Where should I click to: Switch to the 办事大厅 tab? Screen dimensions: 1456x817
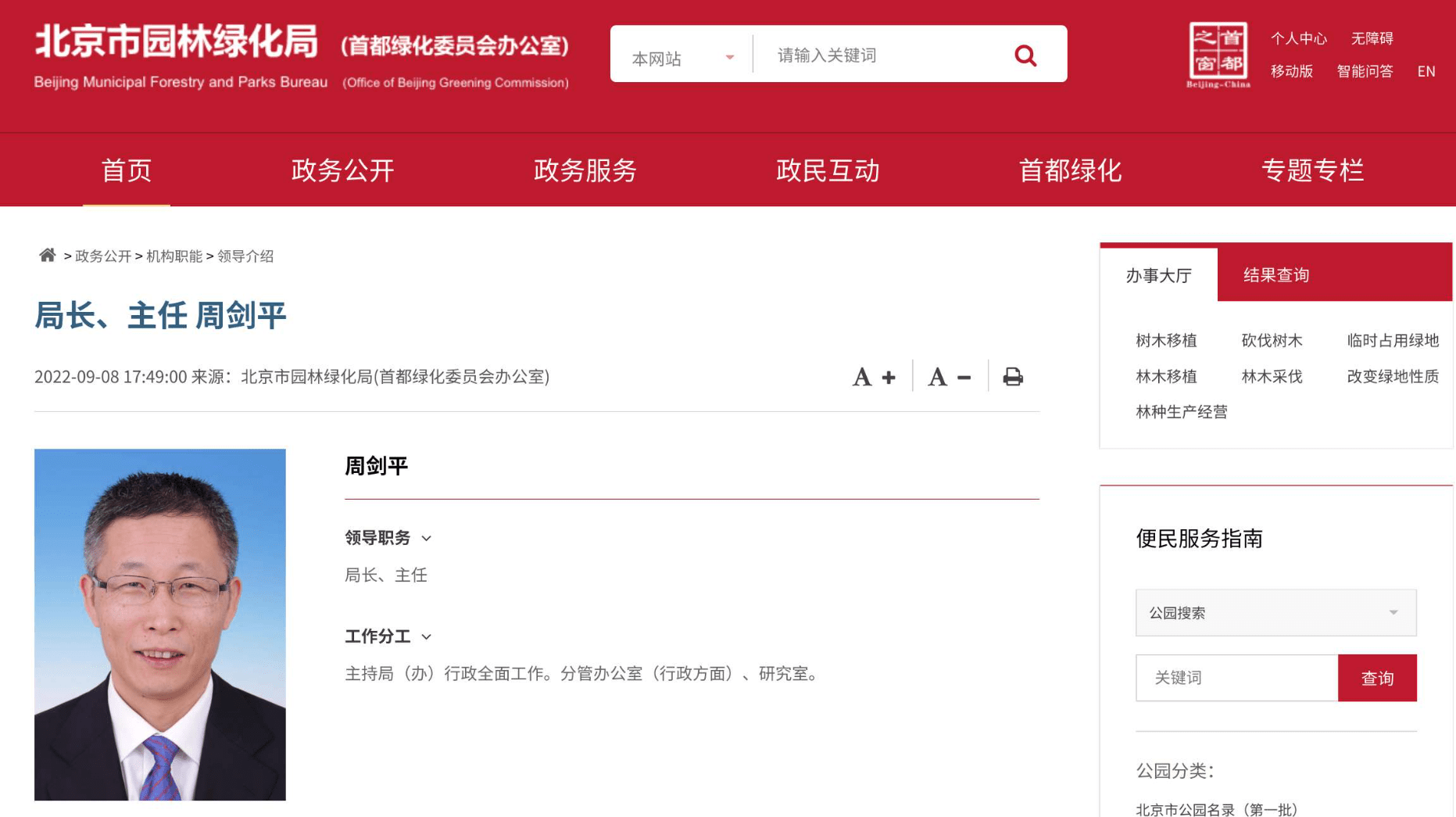pos(1159,275)
